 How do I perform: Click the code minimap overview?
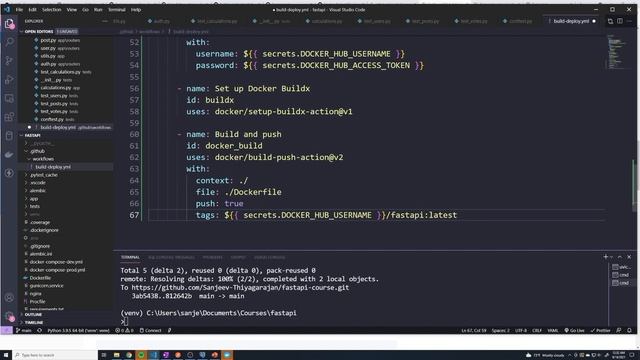point(616,52)
